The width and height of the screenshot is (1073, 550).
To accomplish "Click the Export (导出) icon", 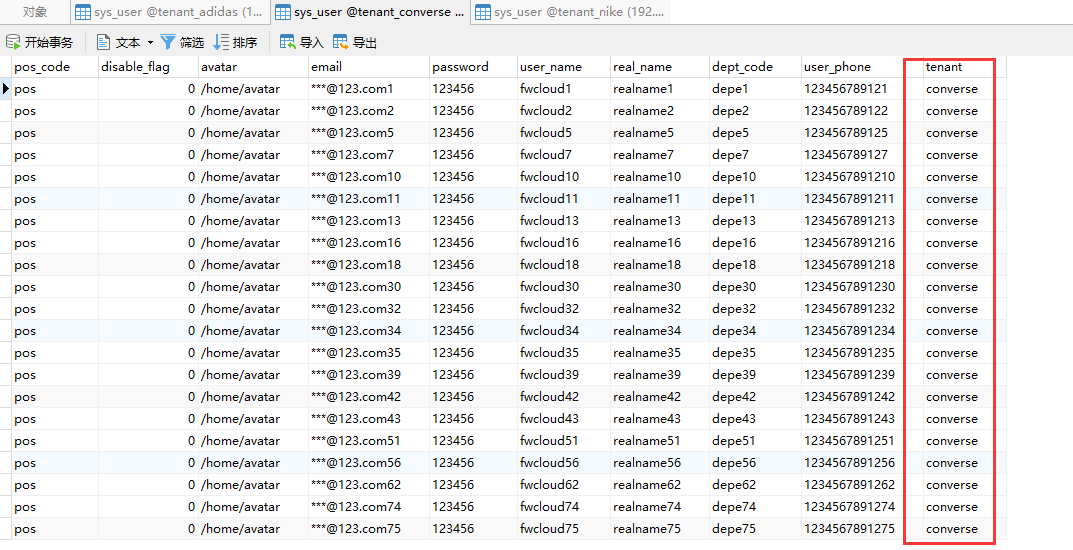I will [341, 42].
